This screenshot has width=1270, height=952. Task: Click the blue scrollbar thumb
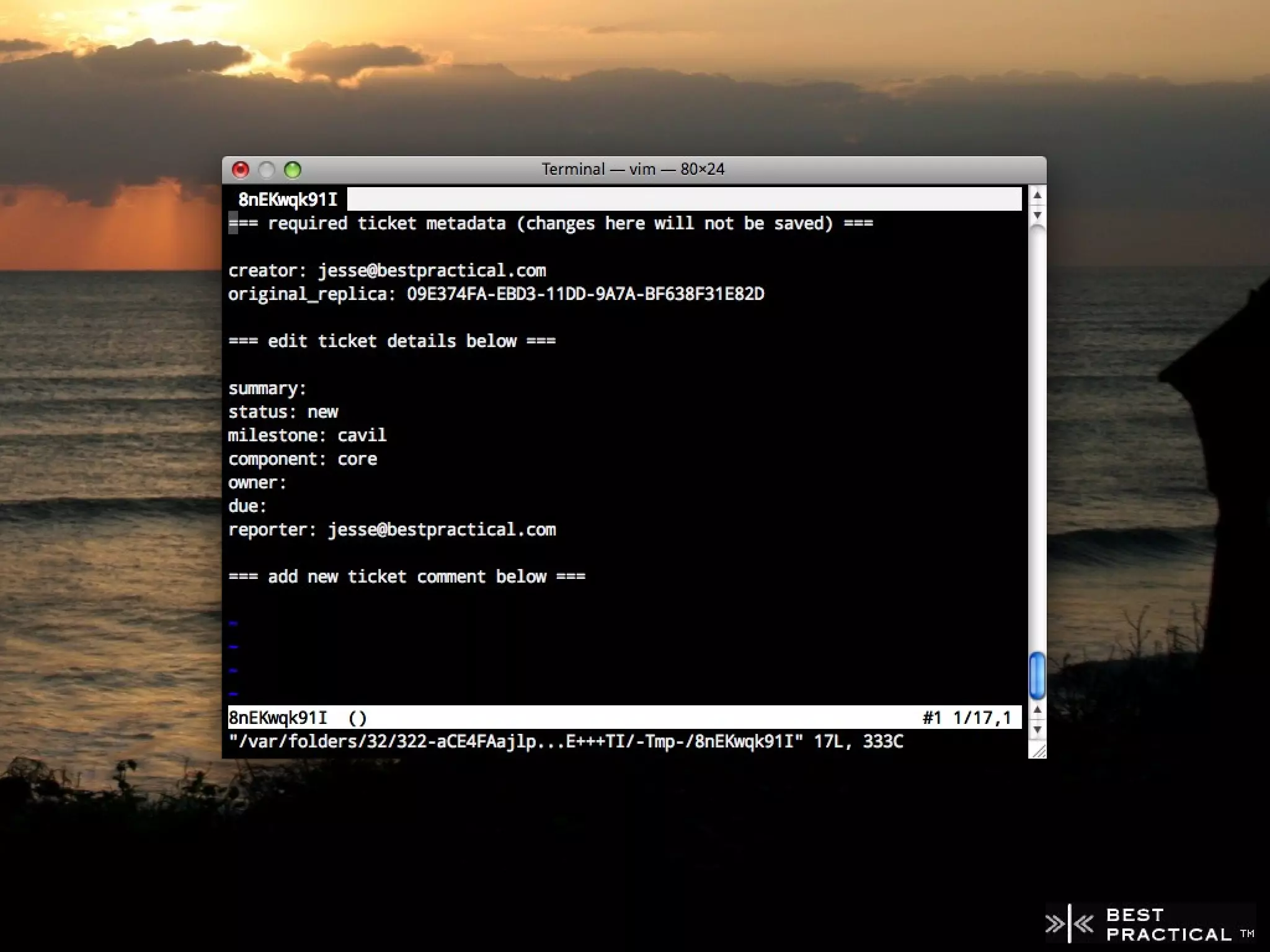pyautogui.click(x=1037, y=675)
